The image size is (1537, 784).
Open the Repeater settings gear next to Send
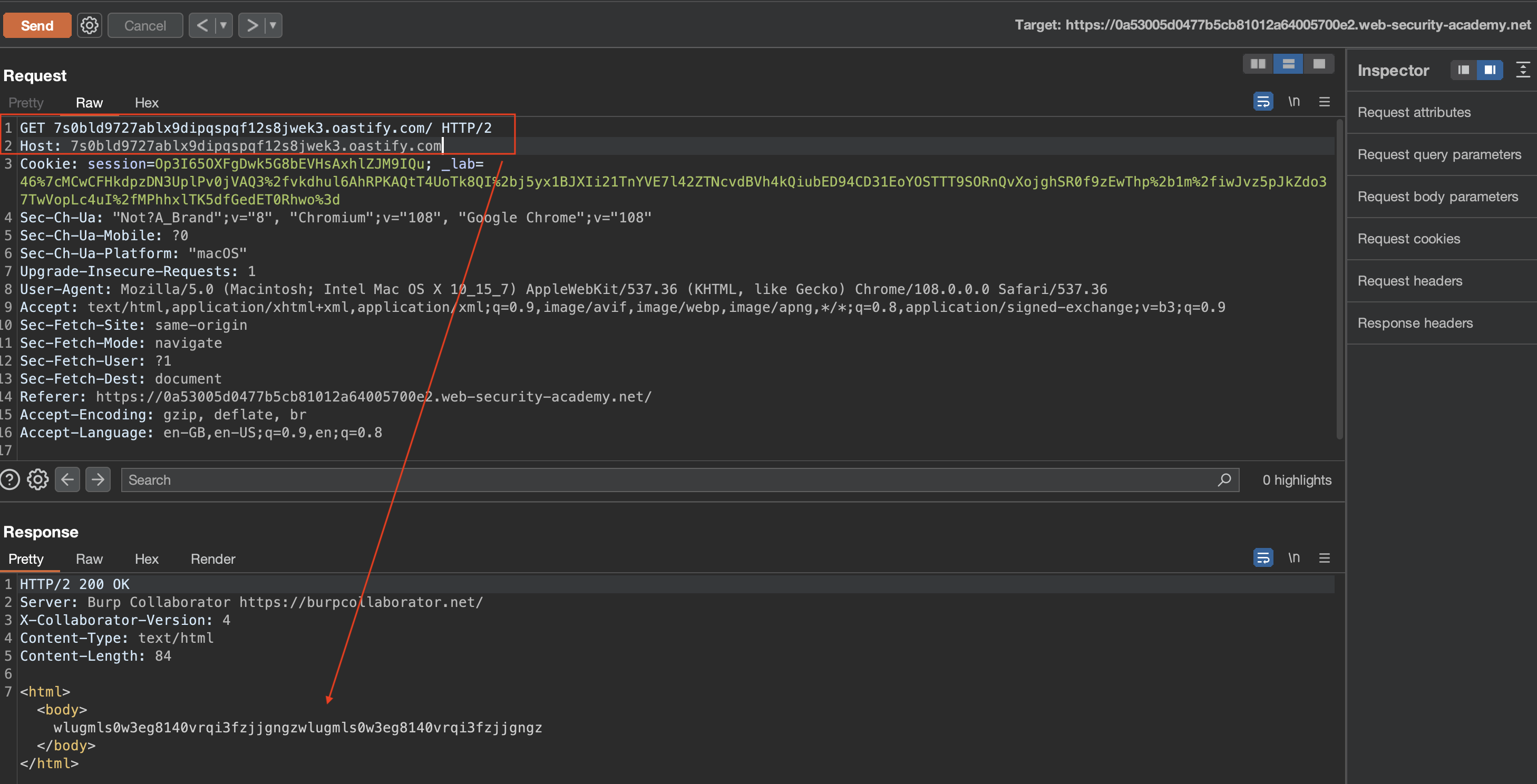[x=90, y=26]
